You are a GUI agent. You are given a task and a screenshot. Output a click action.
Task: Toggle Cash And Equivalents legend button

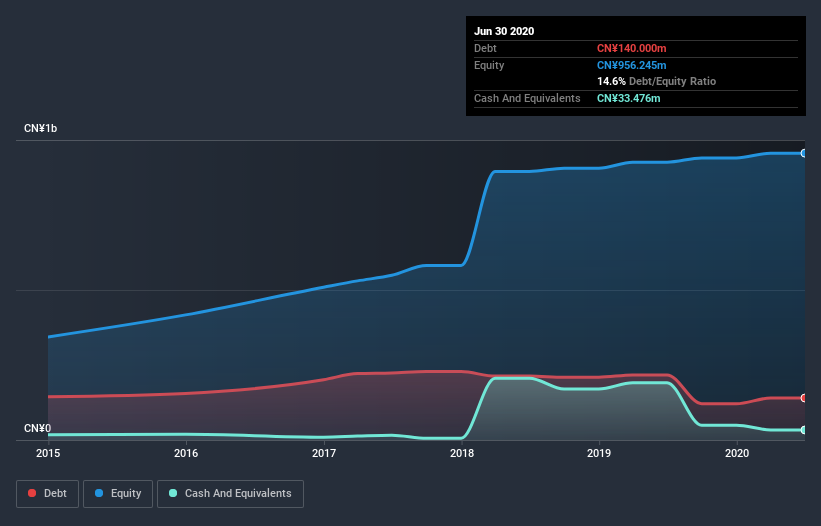click(230, 494)
